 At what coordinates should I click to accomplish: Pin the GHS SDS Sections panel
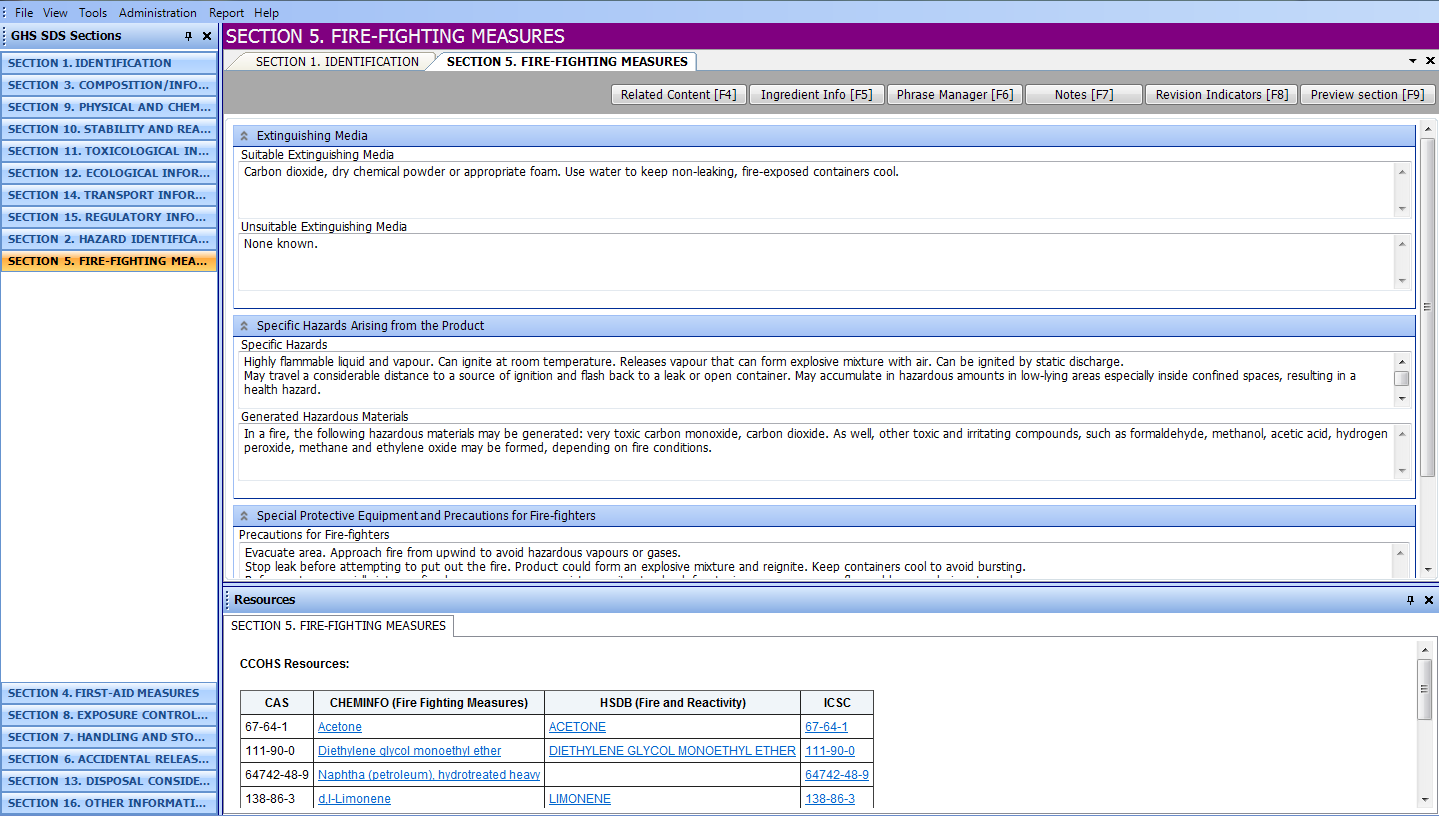tap(188, 36)
